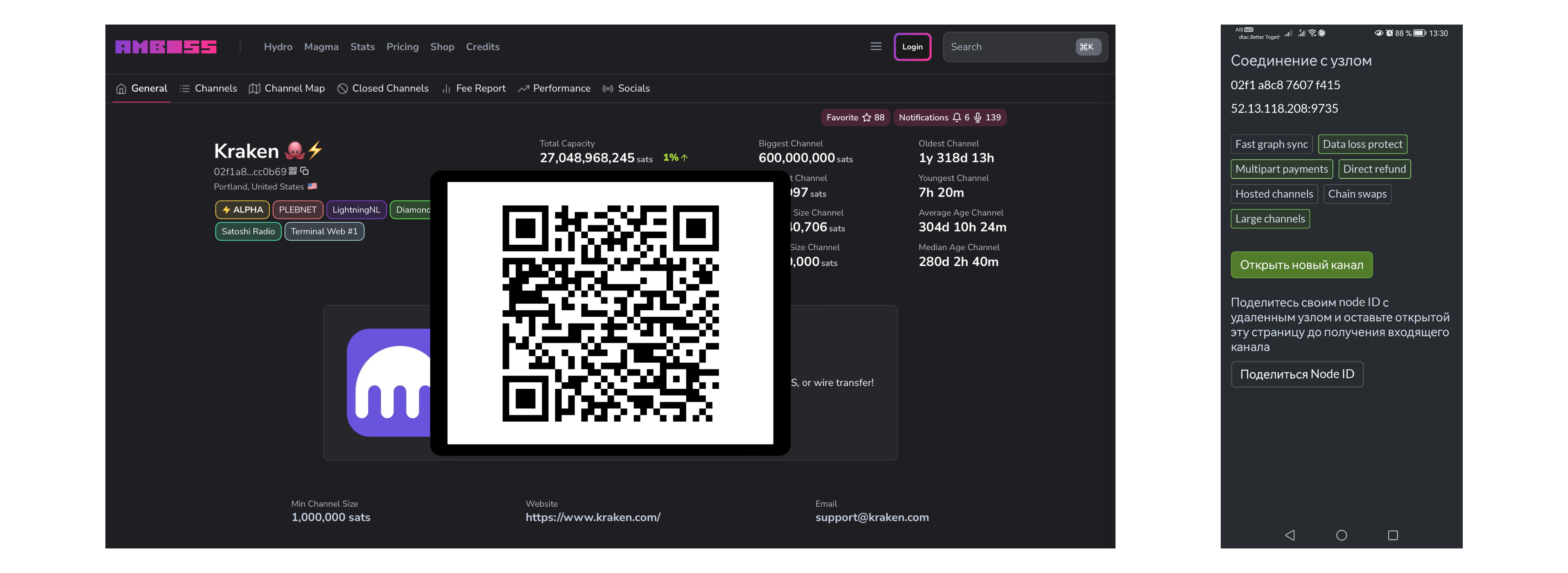This screenshot has width=1568, height=573.
Task: Favorite this node with the star icon
Action: click(866, 117)
